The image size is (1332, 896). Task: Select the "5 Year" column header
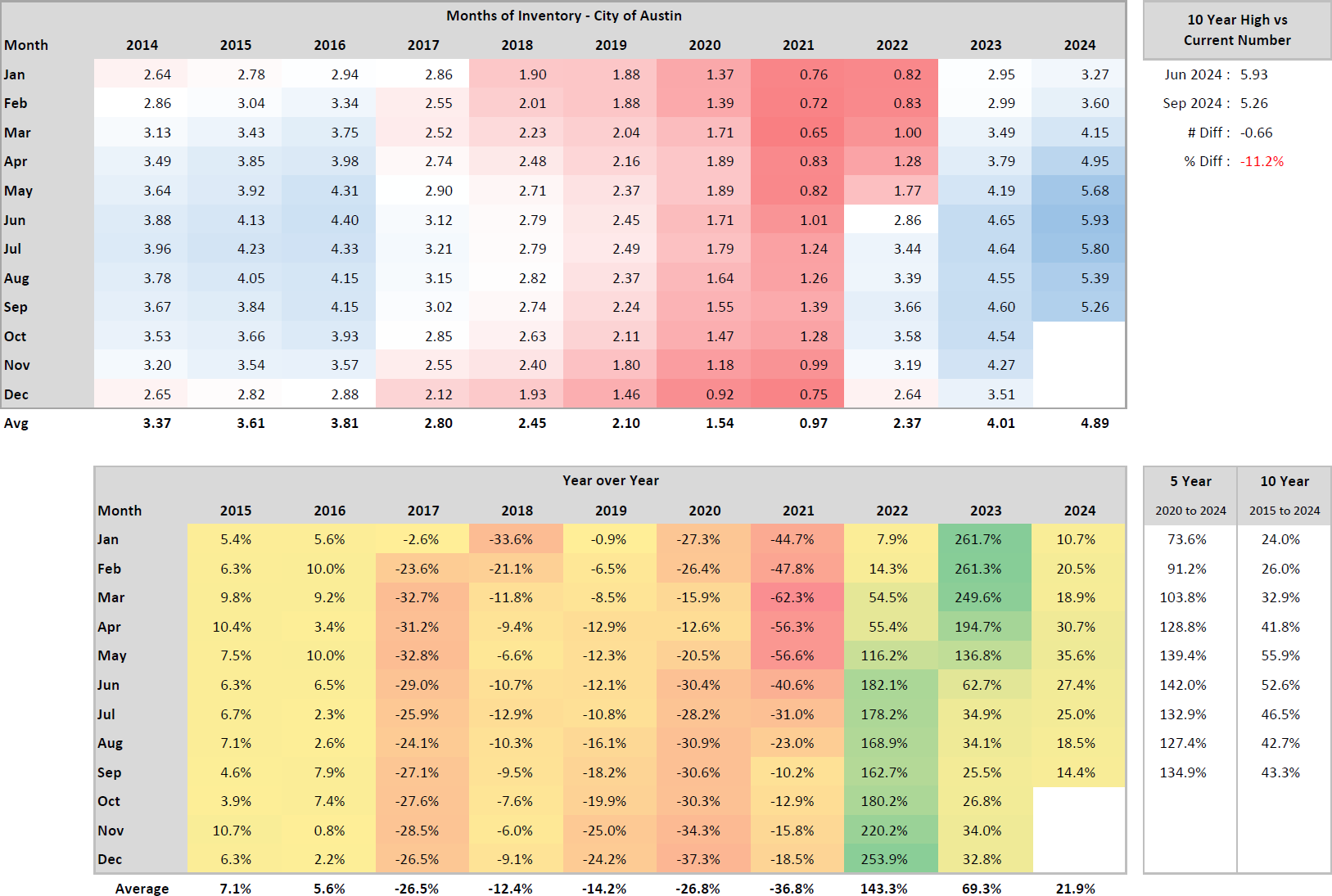1190,481
